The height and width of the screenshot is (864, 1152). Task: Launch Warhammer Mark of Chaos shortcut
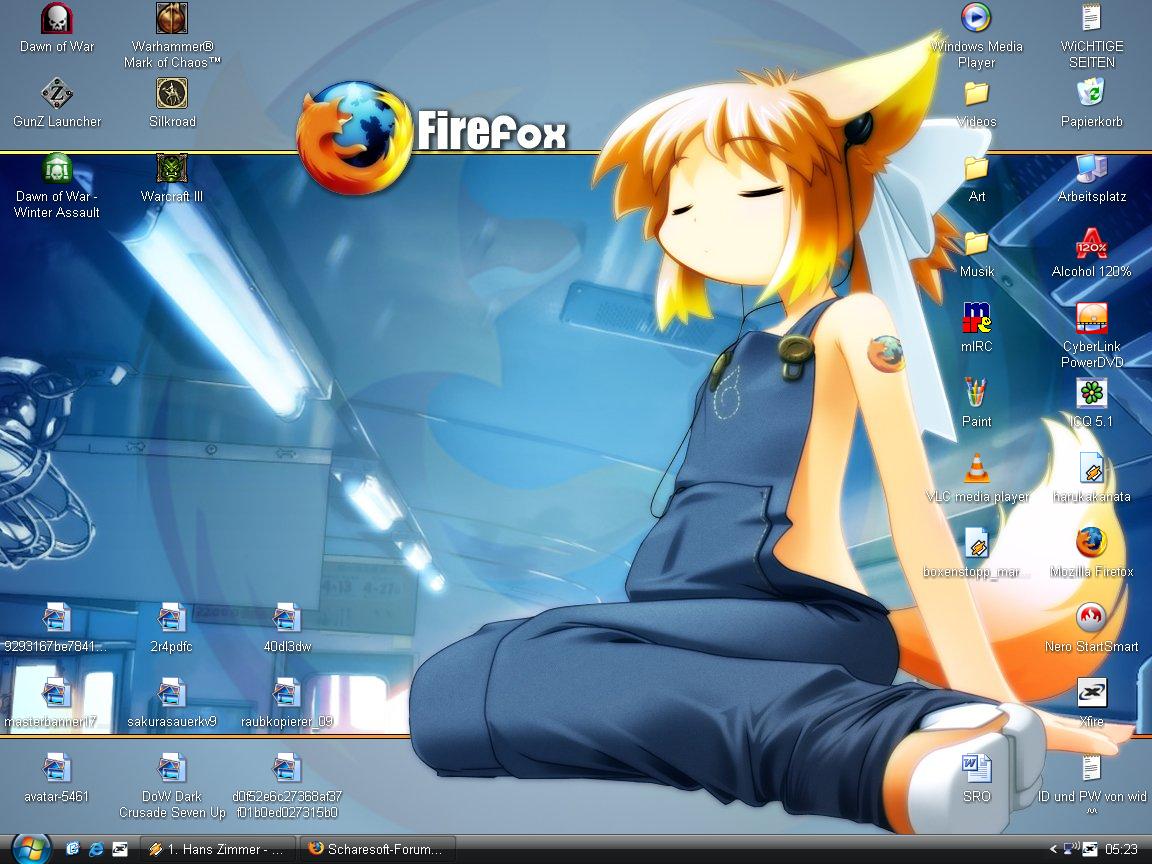click(172, 20)
